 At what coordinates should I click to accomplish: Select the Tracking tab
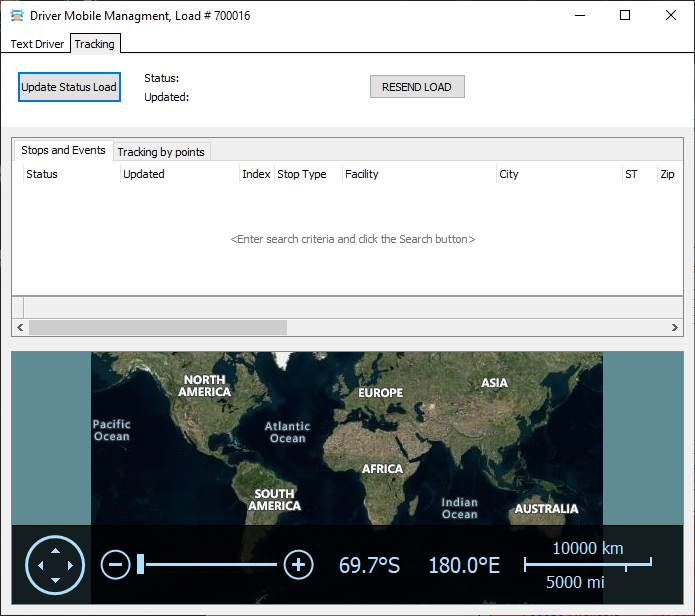click(x=94, y=44)
